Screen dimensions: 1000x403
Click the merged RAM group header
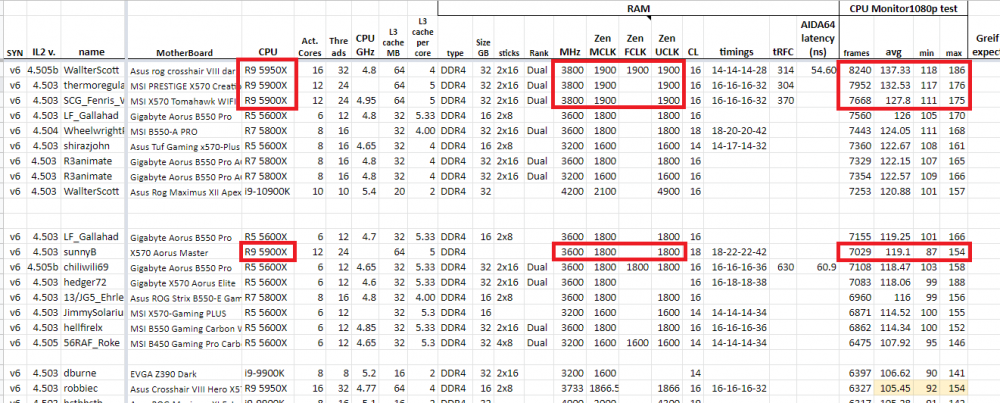click(640, 8)
